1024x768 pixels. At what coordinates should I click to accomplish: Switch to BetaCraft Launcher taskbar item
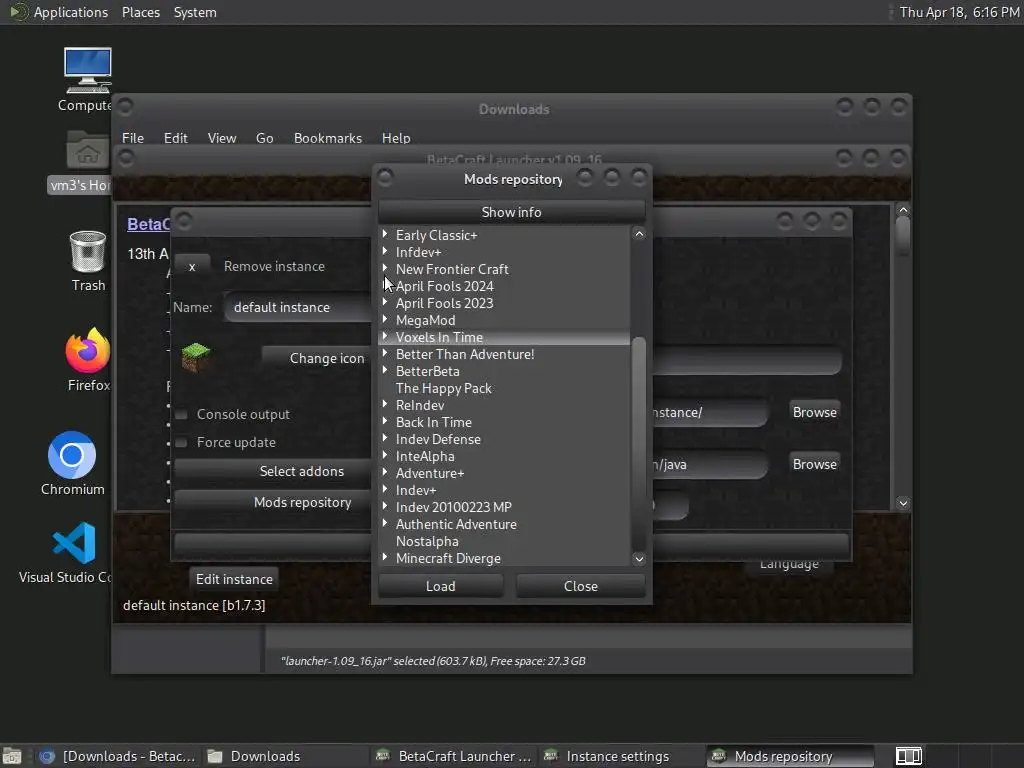[x=454, y=756]
